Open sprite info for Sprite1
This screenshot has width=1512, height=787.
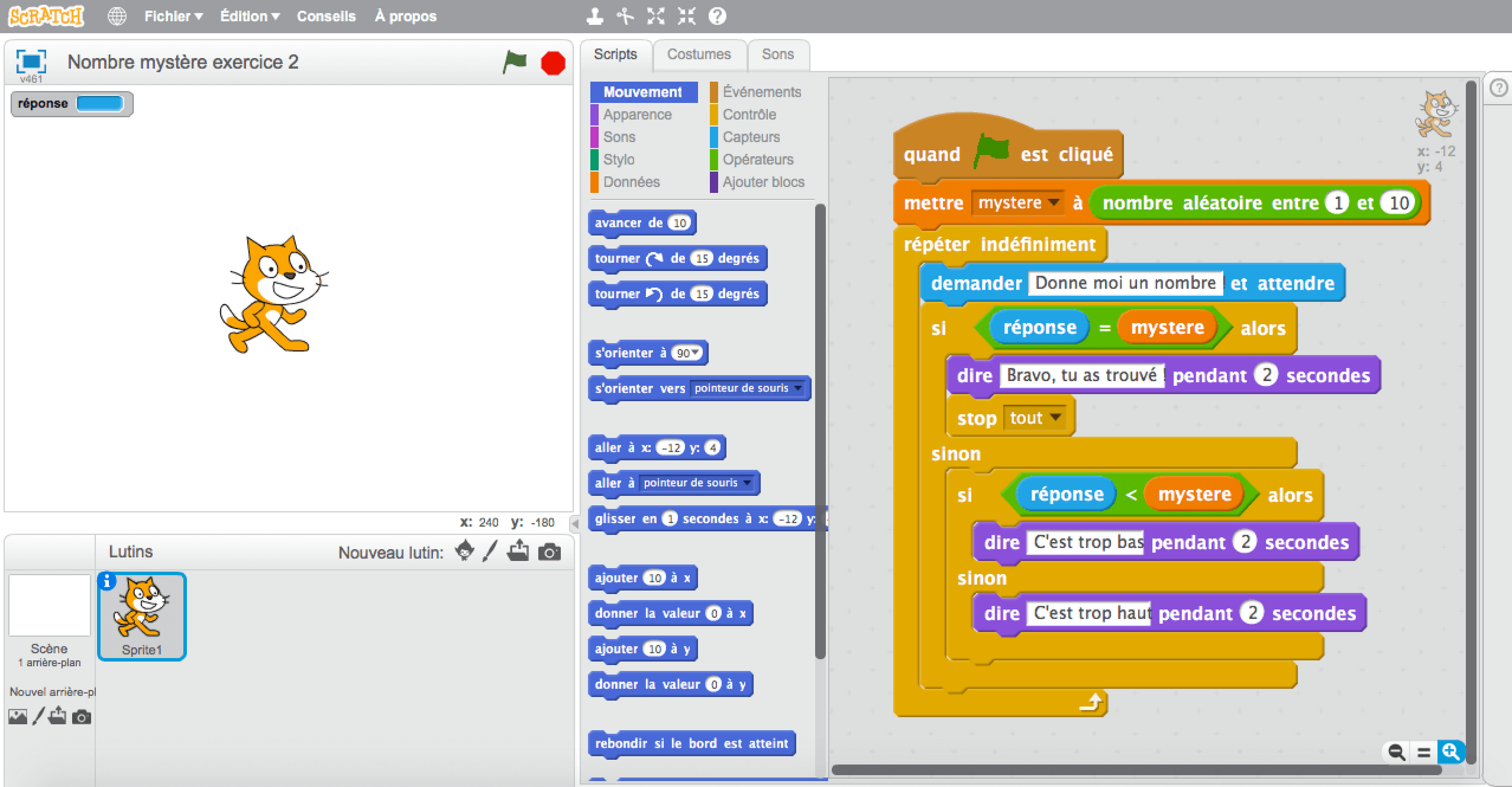[106, 581]
